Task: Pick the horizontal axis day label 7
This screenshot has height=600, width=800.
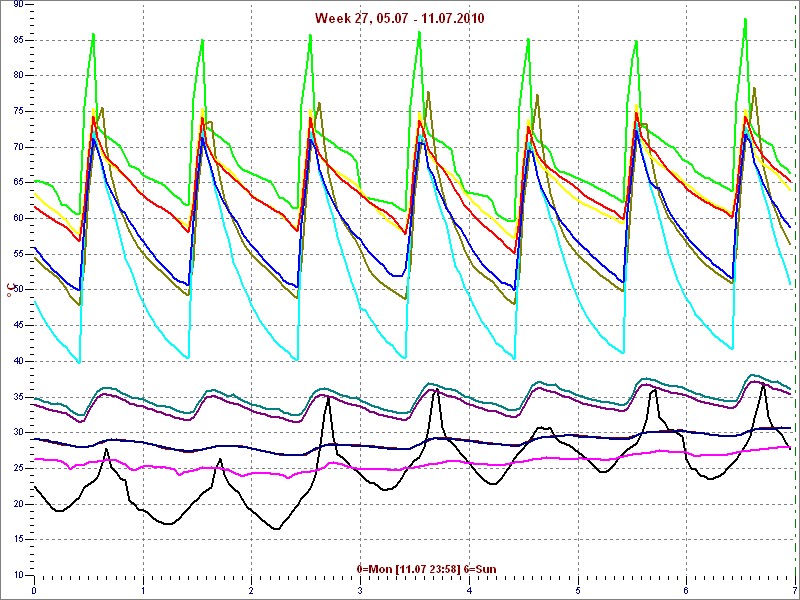Action: pyautogui.click(x=794, y=591)
